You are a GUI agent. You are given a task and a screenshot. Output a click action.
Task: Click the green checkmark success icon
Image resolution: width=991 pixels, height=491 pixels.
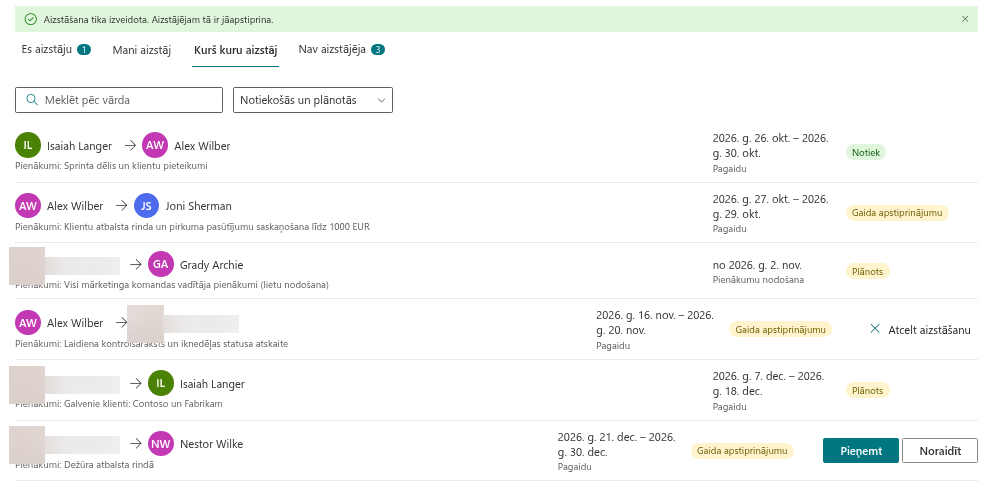click(x=30, y=20)
